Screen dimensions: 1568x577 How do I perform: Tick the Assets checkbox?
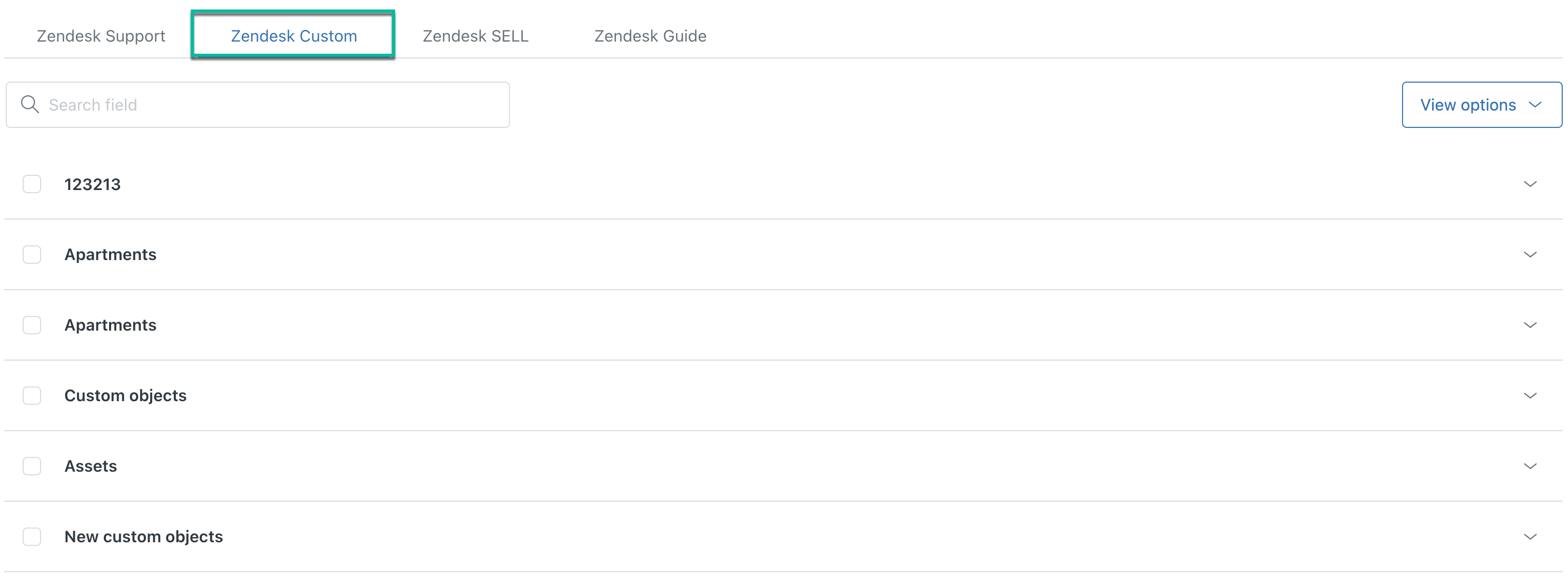click(32, 466)
